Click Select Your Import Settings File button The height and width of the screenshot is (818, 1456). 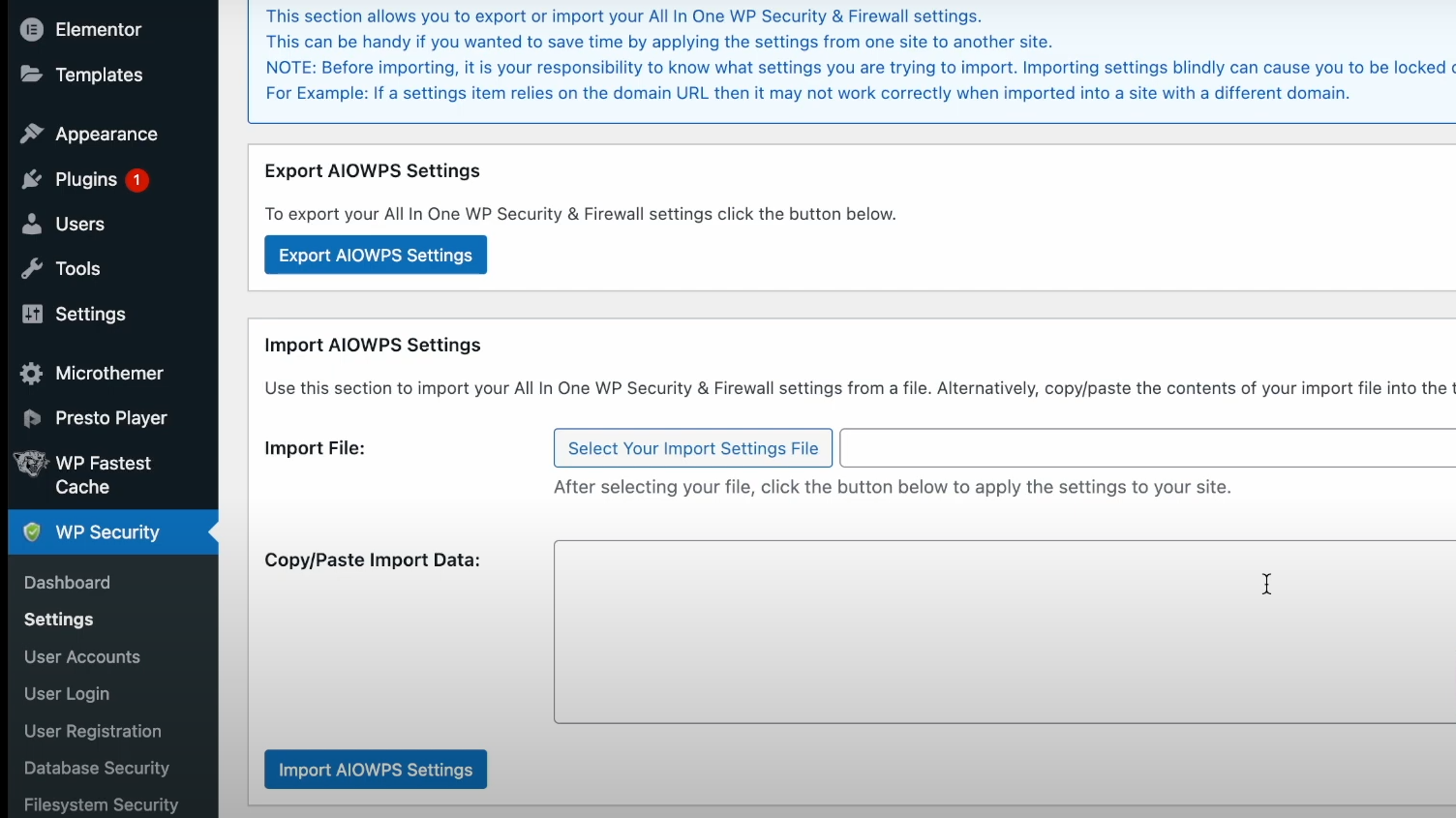[x=692, y=448]
